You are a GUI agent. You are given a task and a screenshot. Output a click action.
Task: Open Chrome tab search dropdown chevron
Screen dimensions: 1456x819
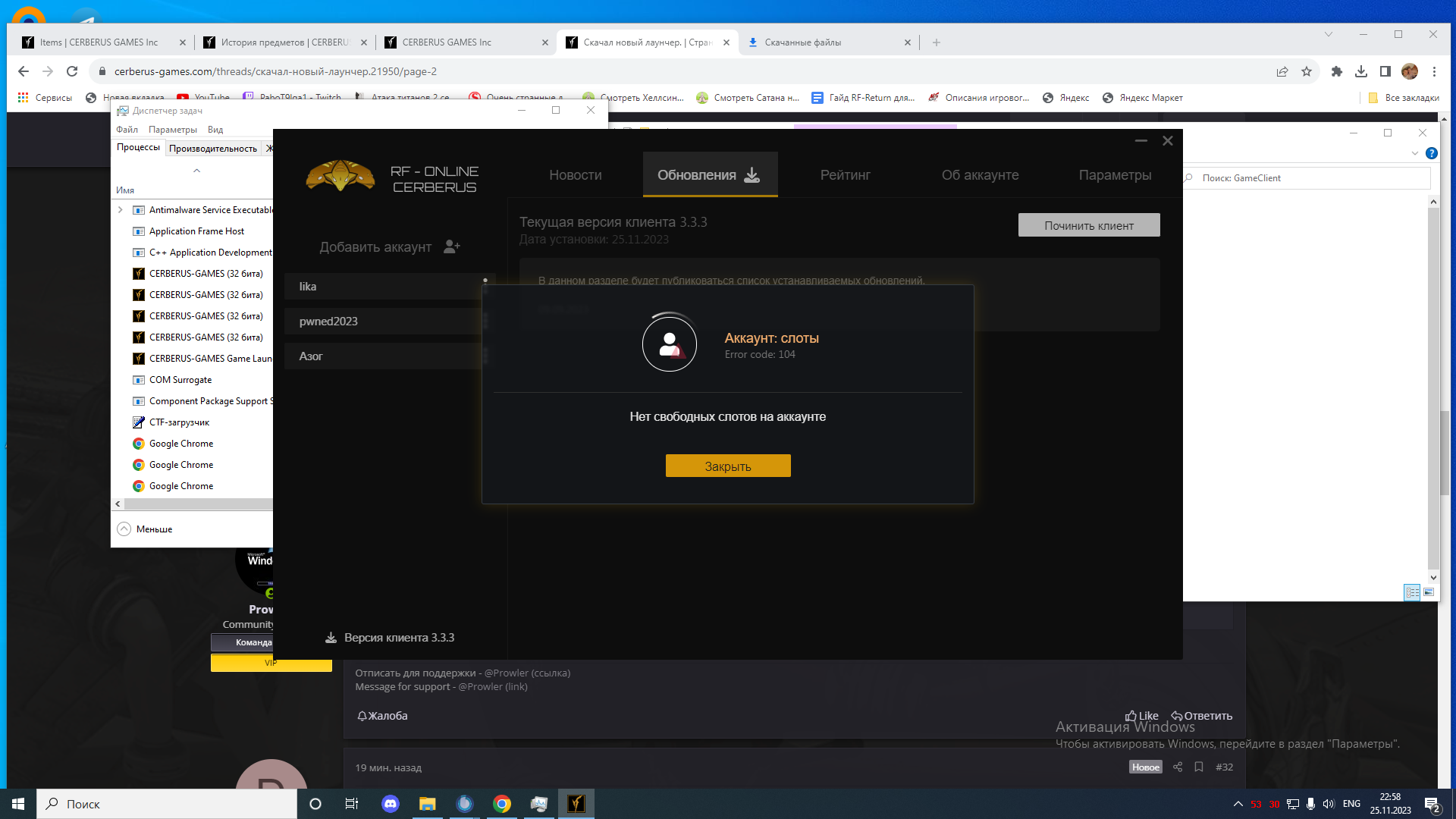pos(1328,34)
